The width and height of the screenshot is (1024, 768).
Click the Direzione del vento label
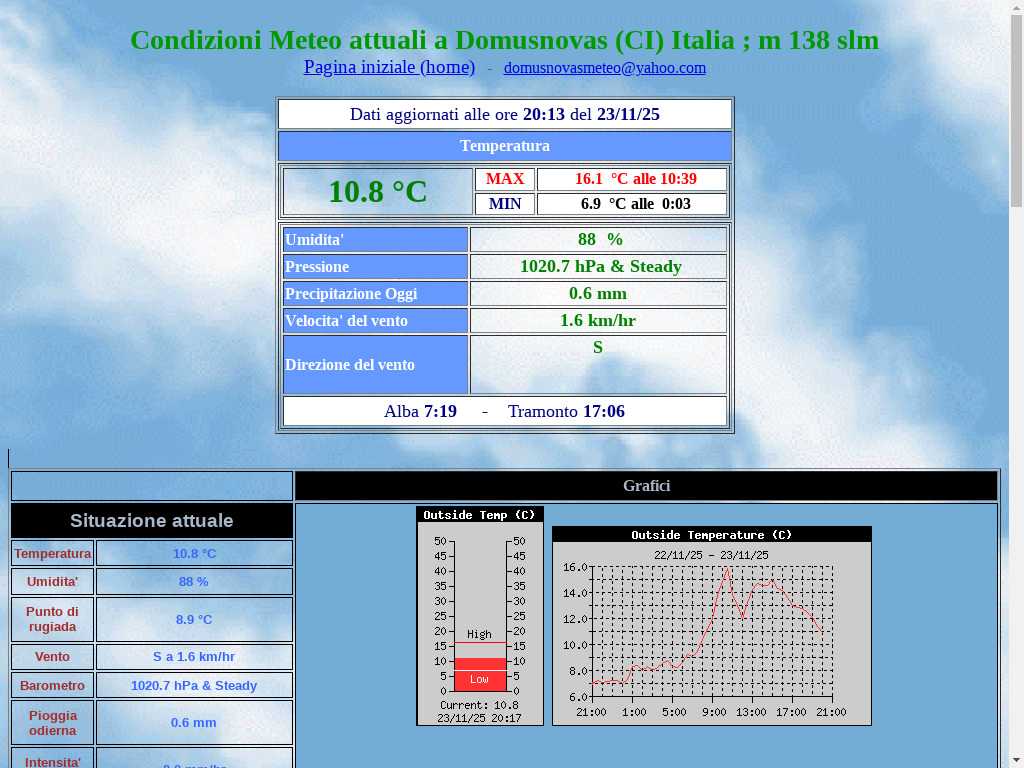tap(375, 365)
